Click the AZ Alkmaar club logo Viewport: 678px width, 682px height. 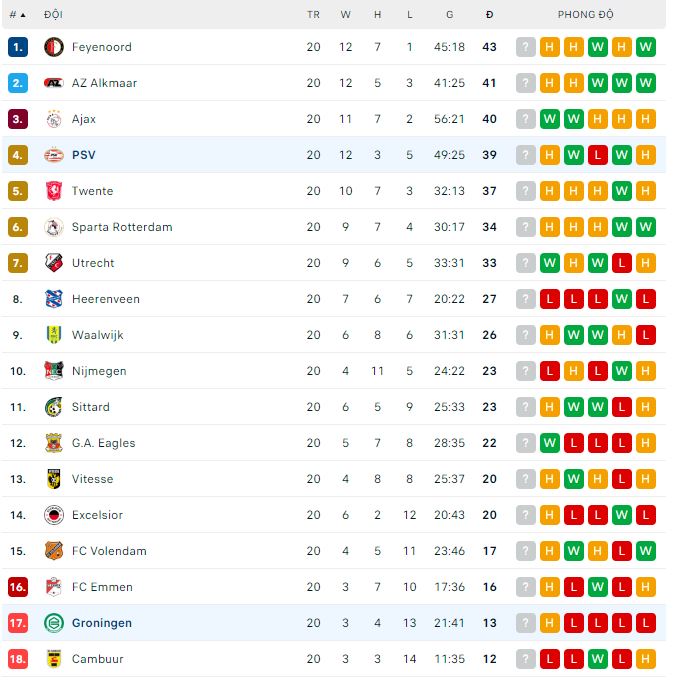coord(54,83)
